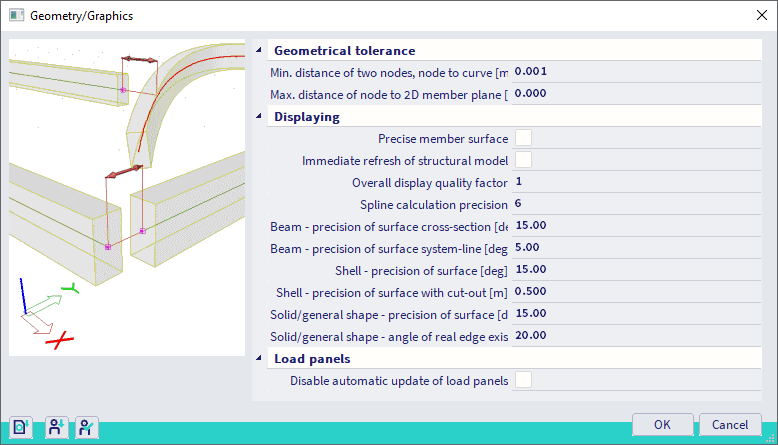Edit Max. distance of node to 2D member plane value

pyautogui.click(x=636, y=94)
